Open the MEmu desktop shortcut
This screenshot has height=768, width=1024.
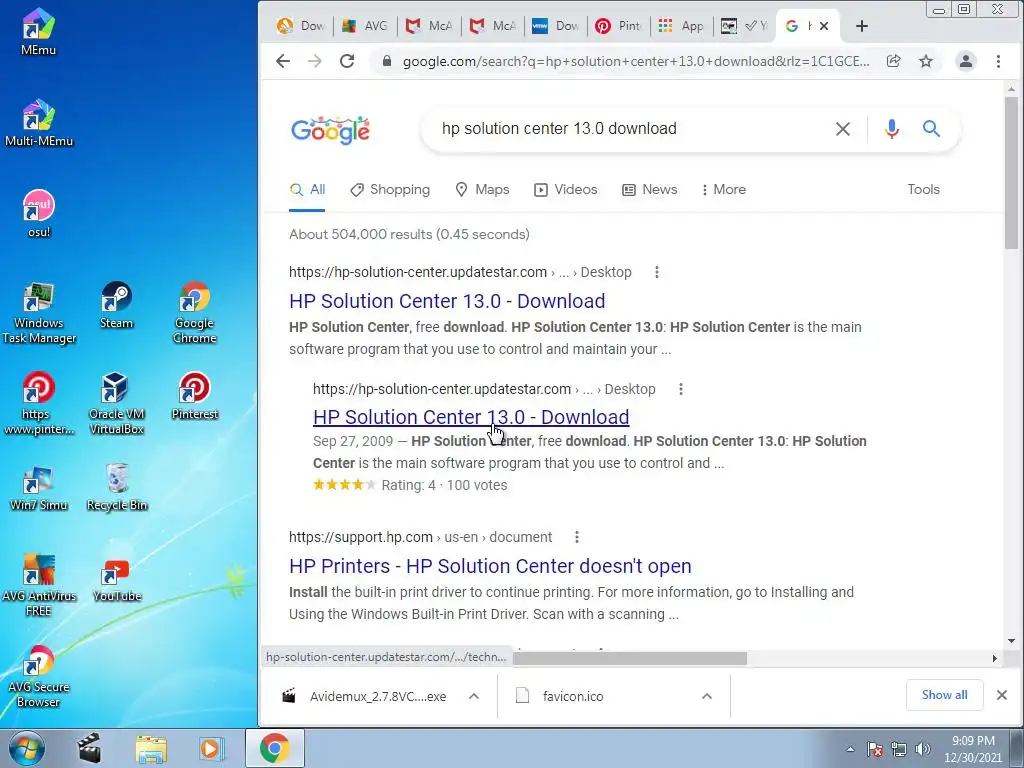[38, 31]
